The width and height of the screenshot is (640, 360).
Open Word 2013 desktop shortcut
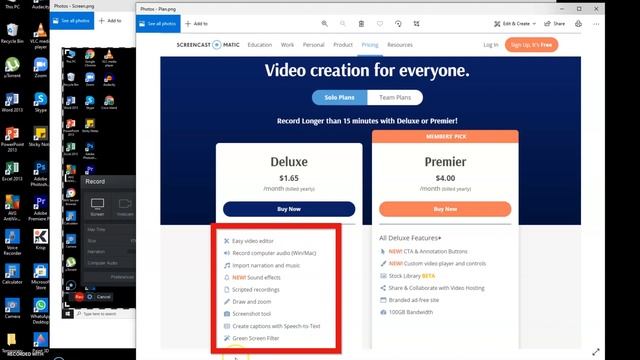12,102
